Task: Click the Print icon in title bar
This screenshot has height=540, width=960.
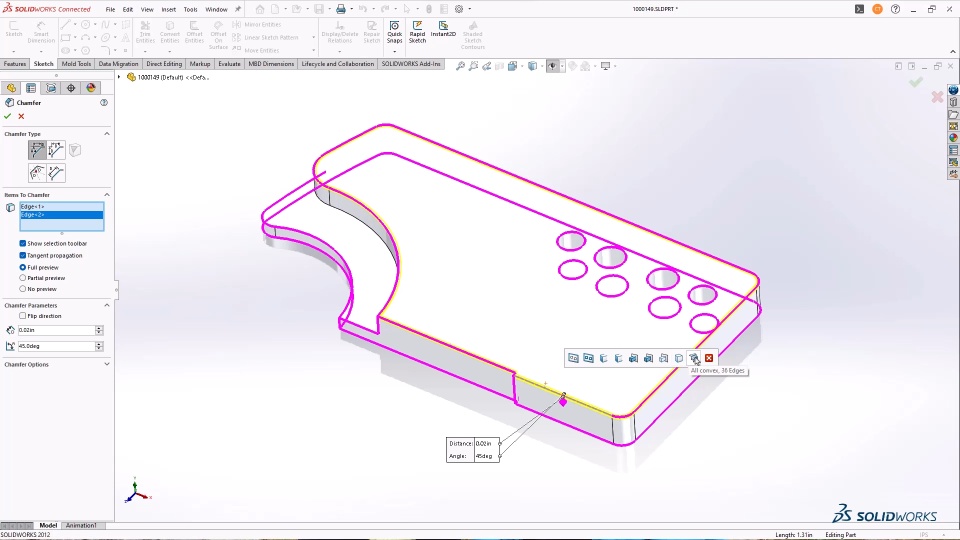Action: pyautogui.click(x=341, y=9)
